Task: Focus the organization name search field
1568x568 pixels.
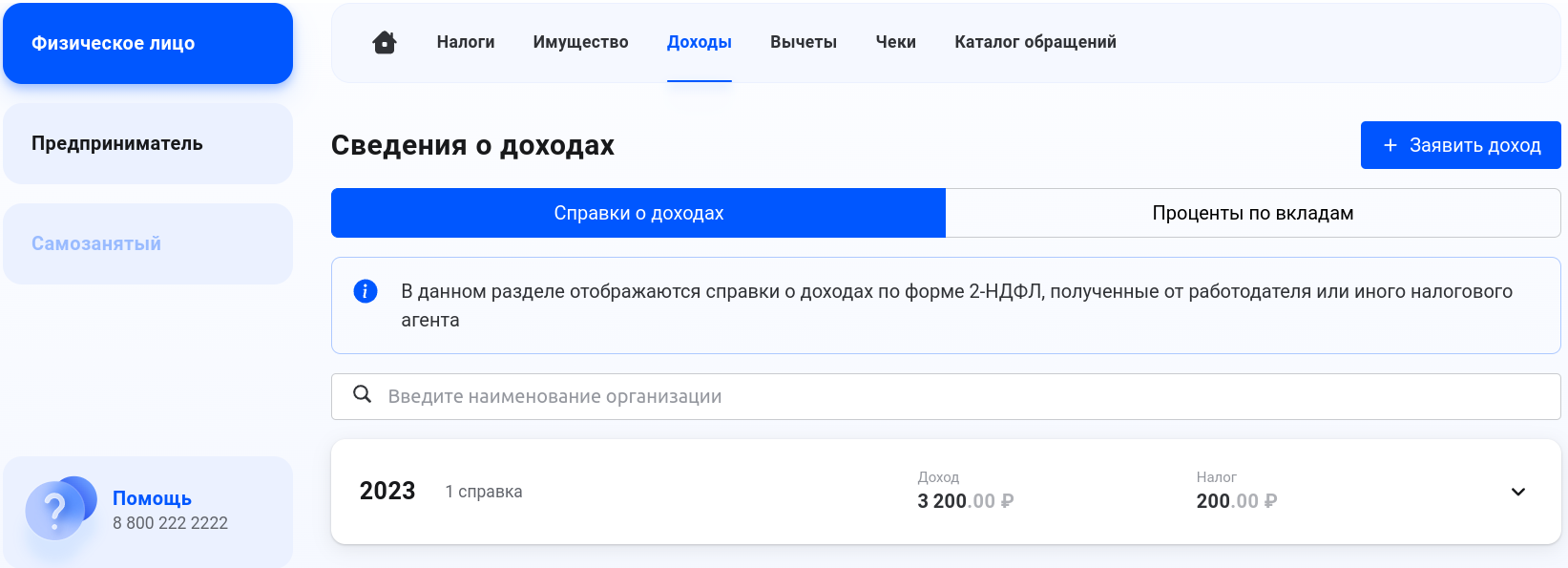Action: pos(946,396)
